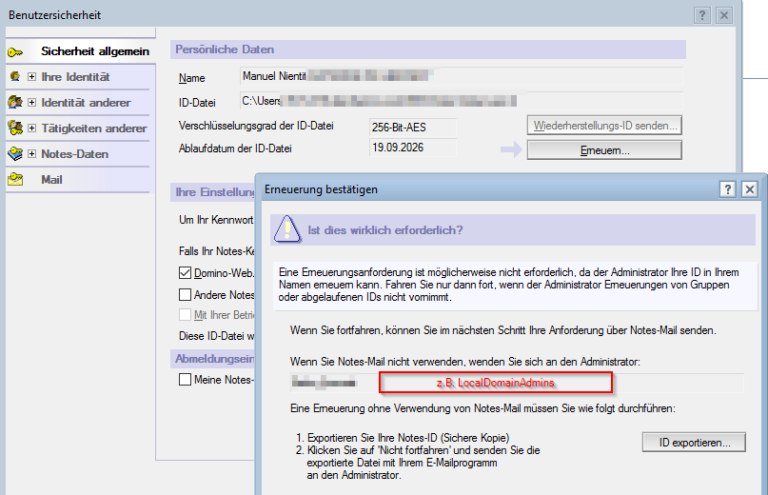Image resolution: width=768 pixels, height=495 pixels.
Task: Click the 256-Bit-AES encryption value
Action: pyautogui.click(x=412, y=127)
